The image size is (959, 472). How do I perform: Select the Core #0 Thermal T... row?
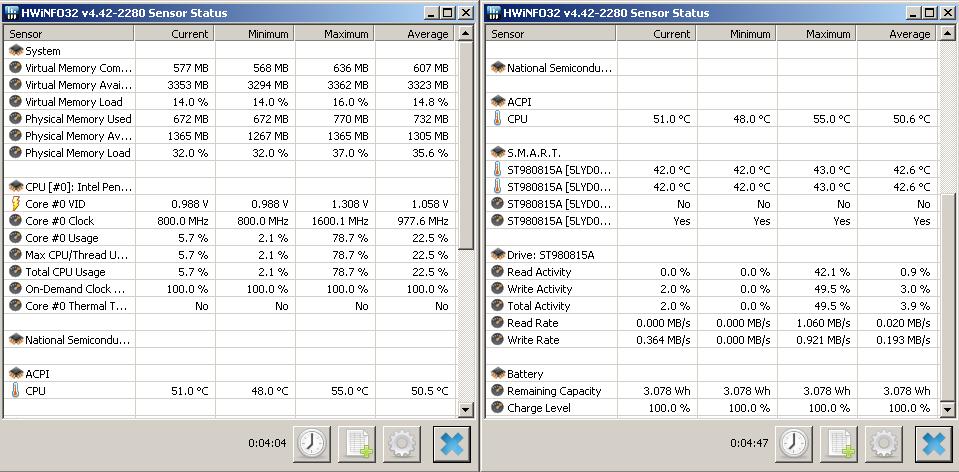[x=230, y=306]
